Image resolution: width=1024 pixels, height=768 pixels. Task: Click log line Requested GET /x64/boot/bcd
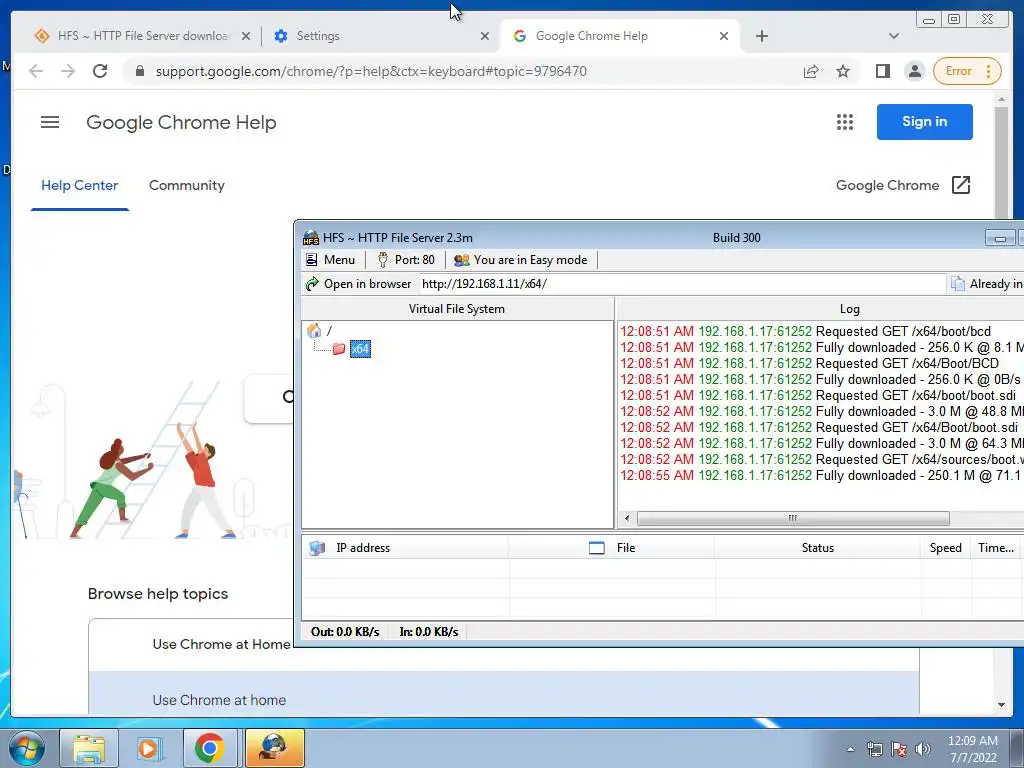click(x=805, y=332)
